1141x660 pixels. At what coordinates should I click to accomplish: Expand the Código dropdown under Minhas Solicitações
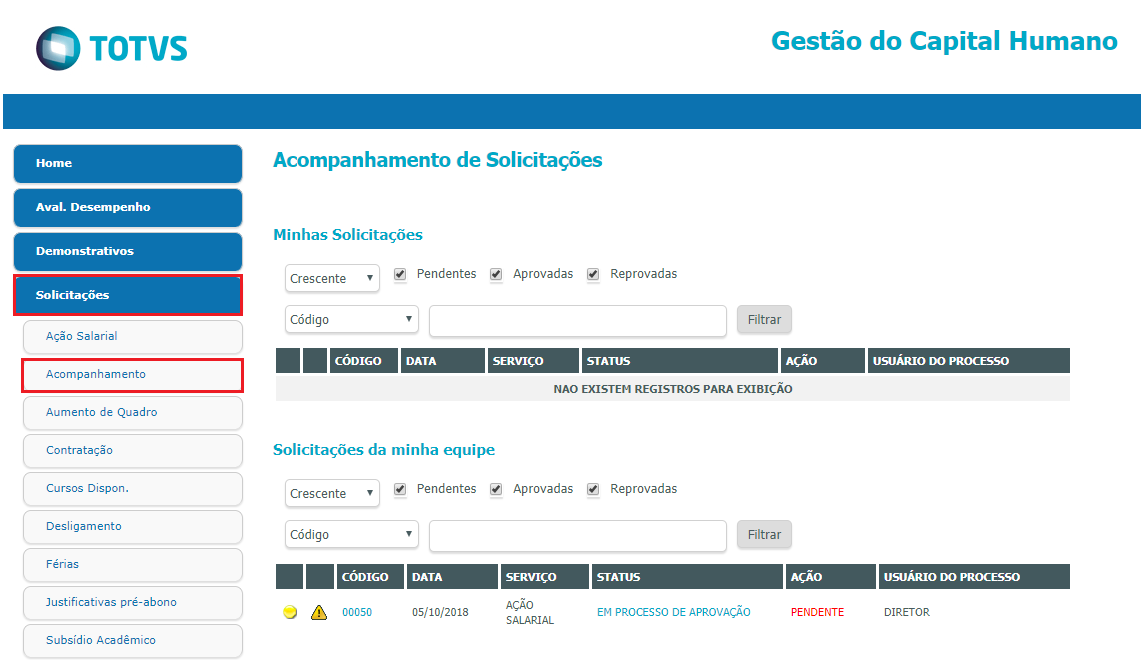(351, 318)
